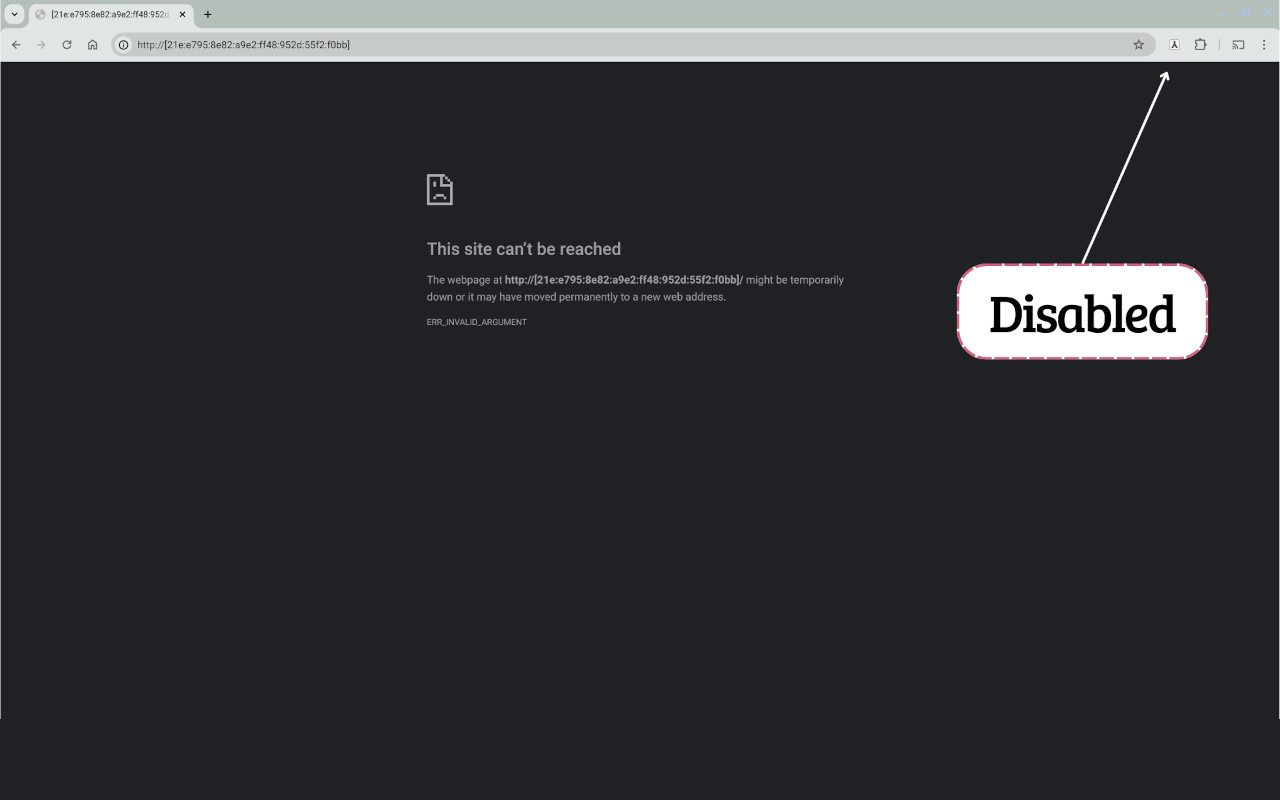The height and width of the screenshot is (800, 1280).
Task: Toggle the forward navigation arrow
Action: (41, 44)
